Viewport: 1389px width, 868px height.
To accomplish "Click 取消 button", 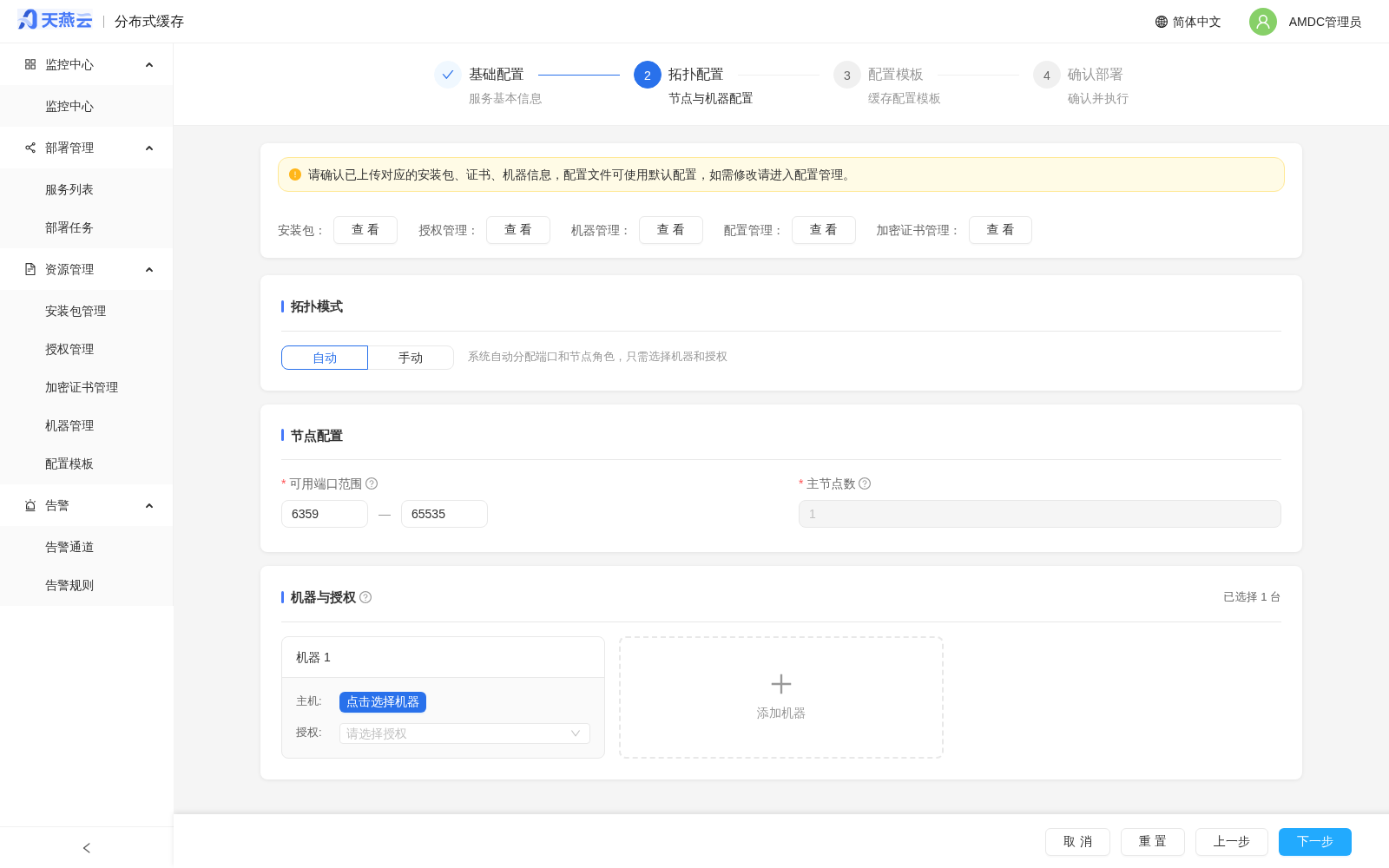I will [x=1077, y=842].
